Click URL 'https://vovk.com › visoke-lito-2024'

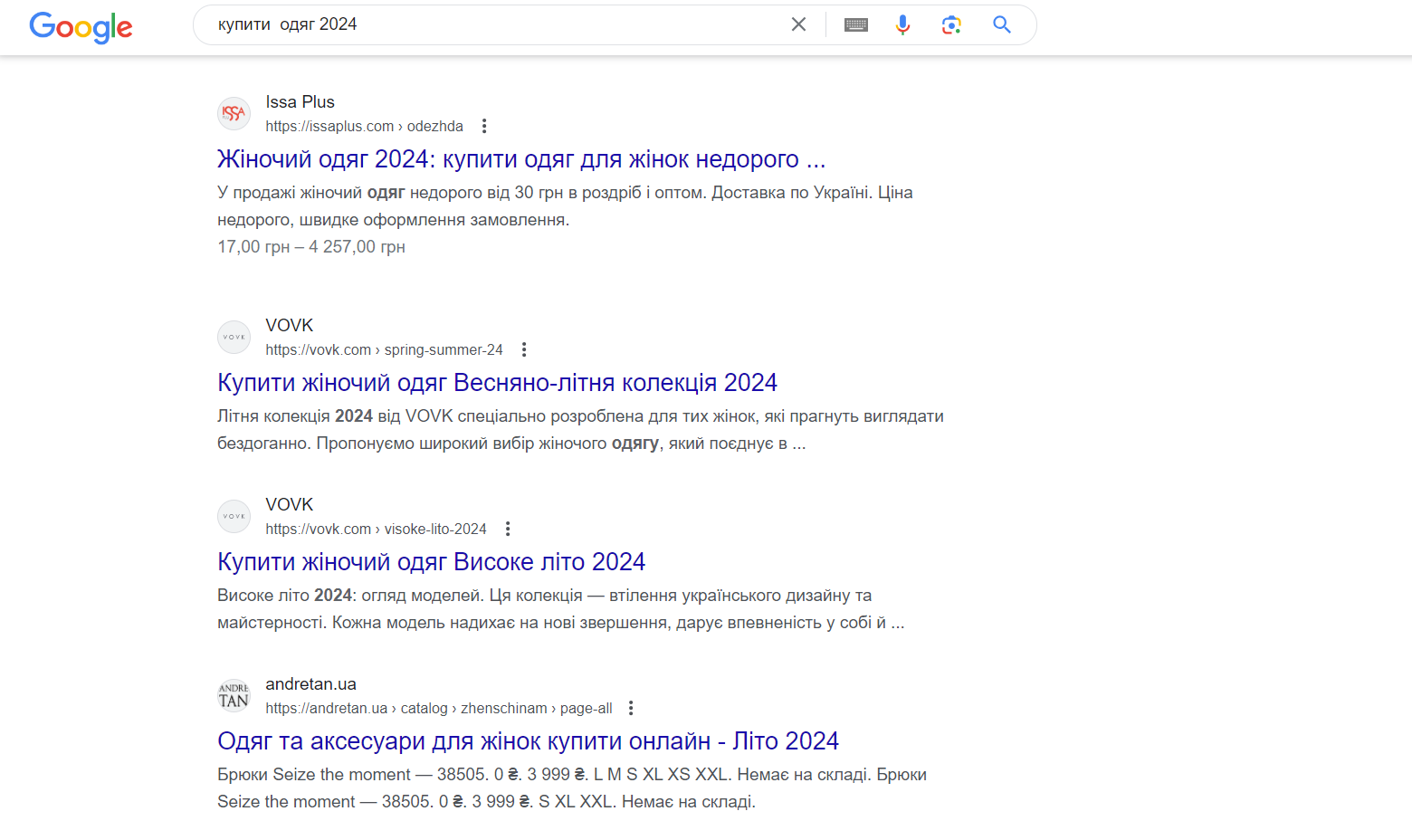[376, 530]
